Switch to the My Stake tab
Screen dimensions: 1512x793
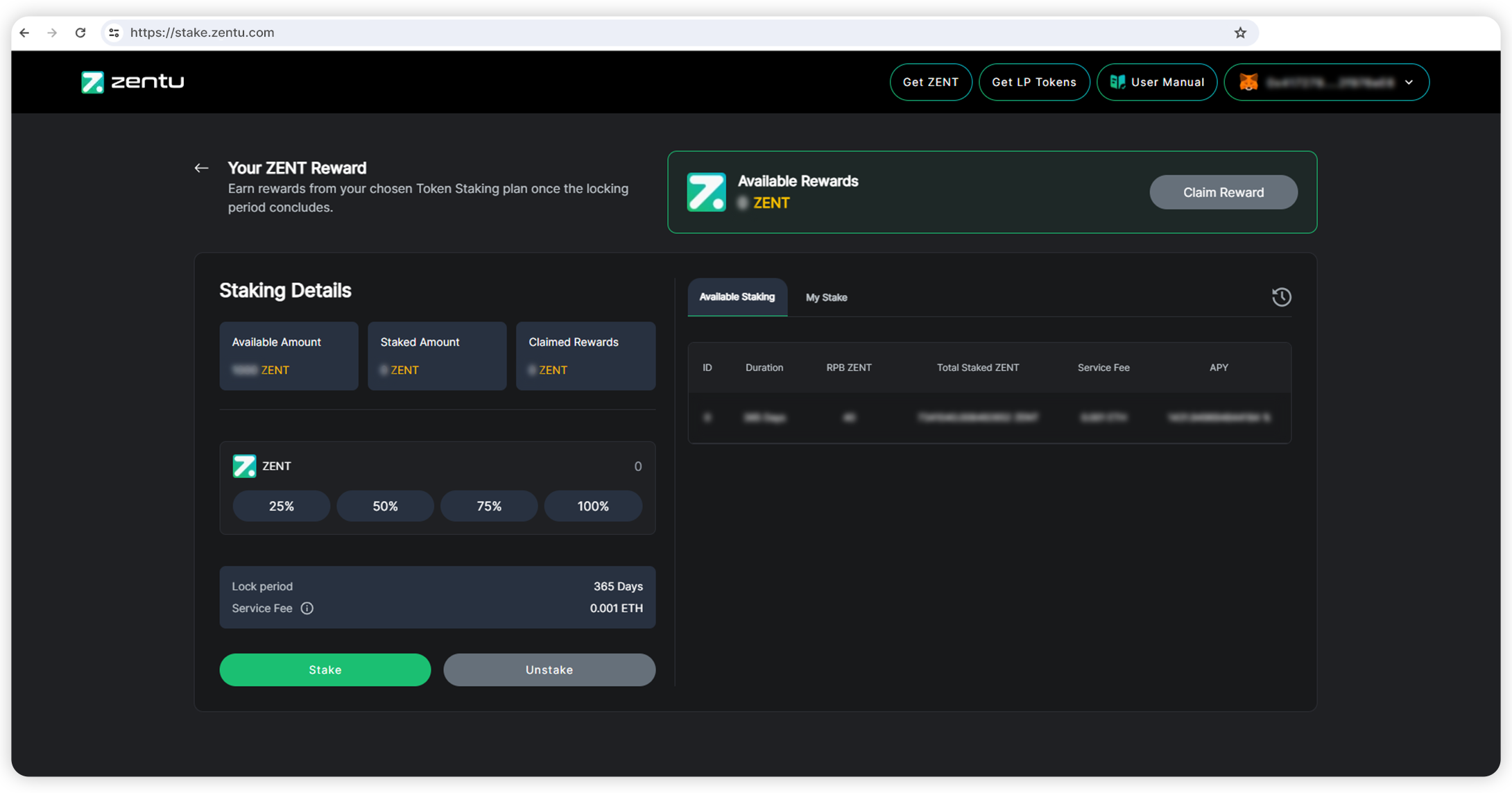point(826,298)
